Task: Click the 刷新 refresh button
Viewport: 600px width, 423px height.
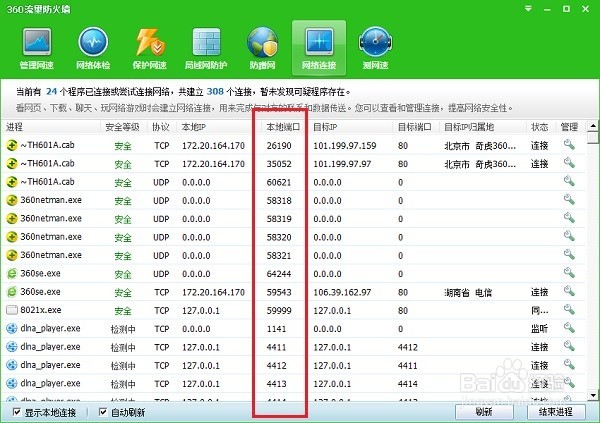Action: click(x=484, y=412)
